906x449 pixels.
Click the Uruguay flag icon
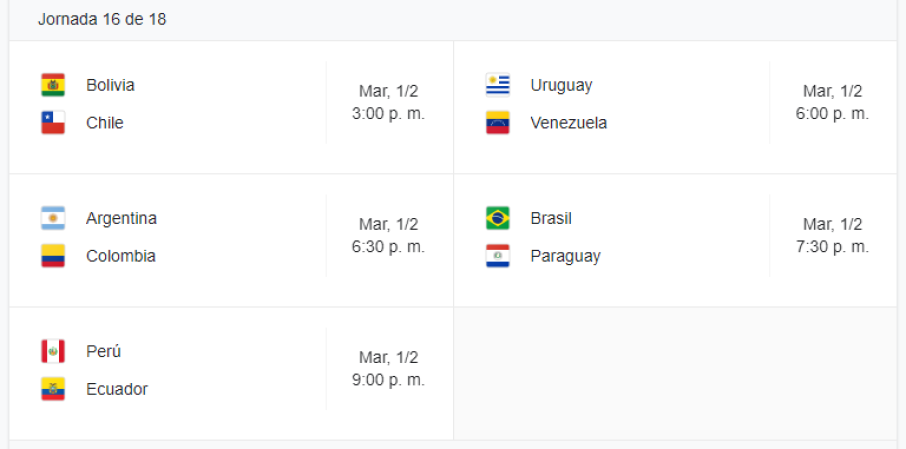coord(497,85)
